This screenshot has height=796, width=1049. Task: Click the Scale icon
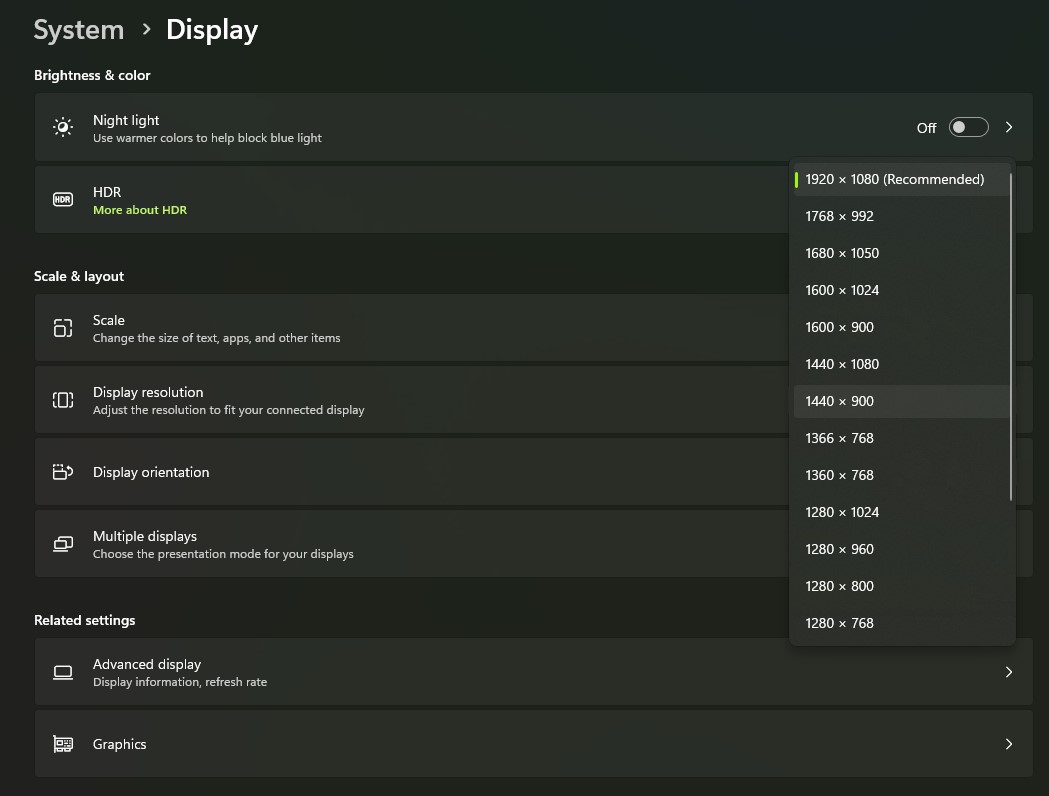click(63, 328)
